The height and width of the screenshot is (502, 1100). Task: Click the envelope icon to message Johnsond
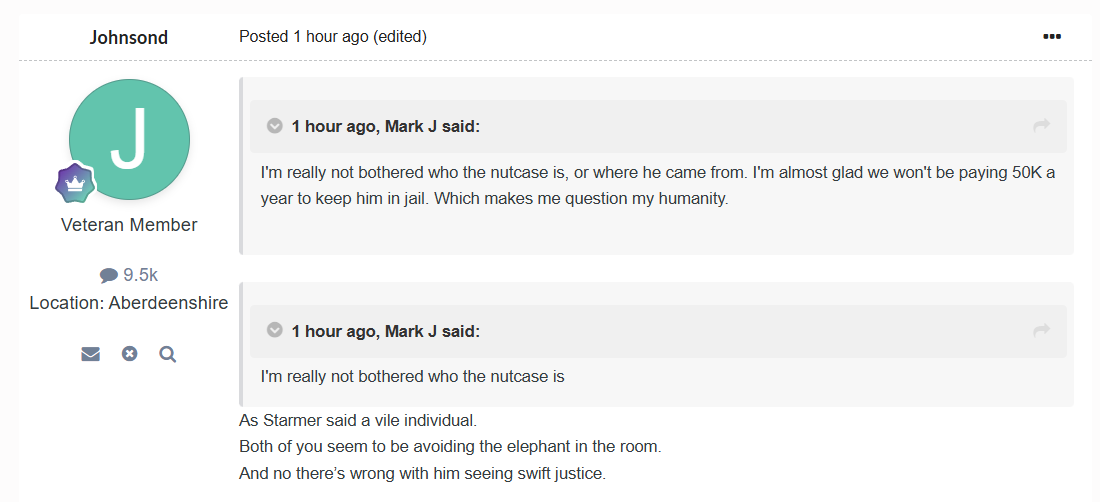[x=91, y=354]
